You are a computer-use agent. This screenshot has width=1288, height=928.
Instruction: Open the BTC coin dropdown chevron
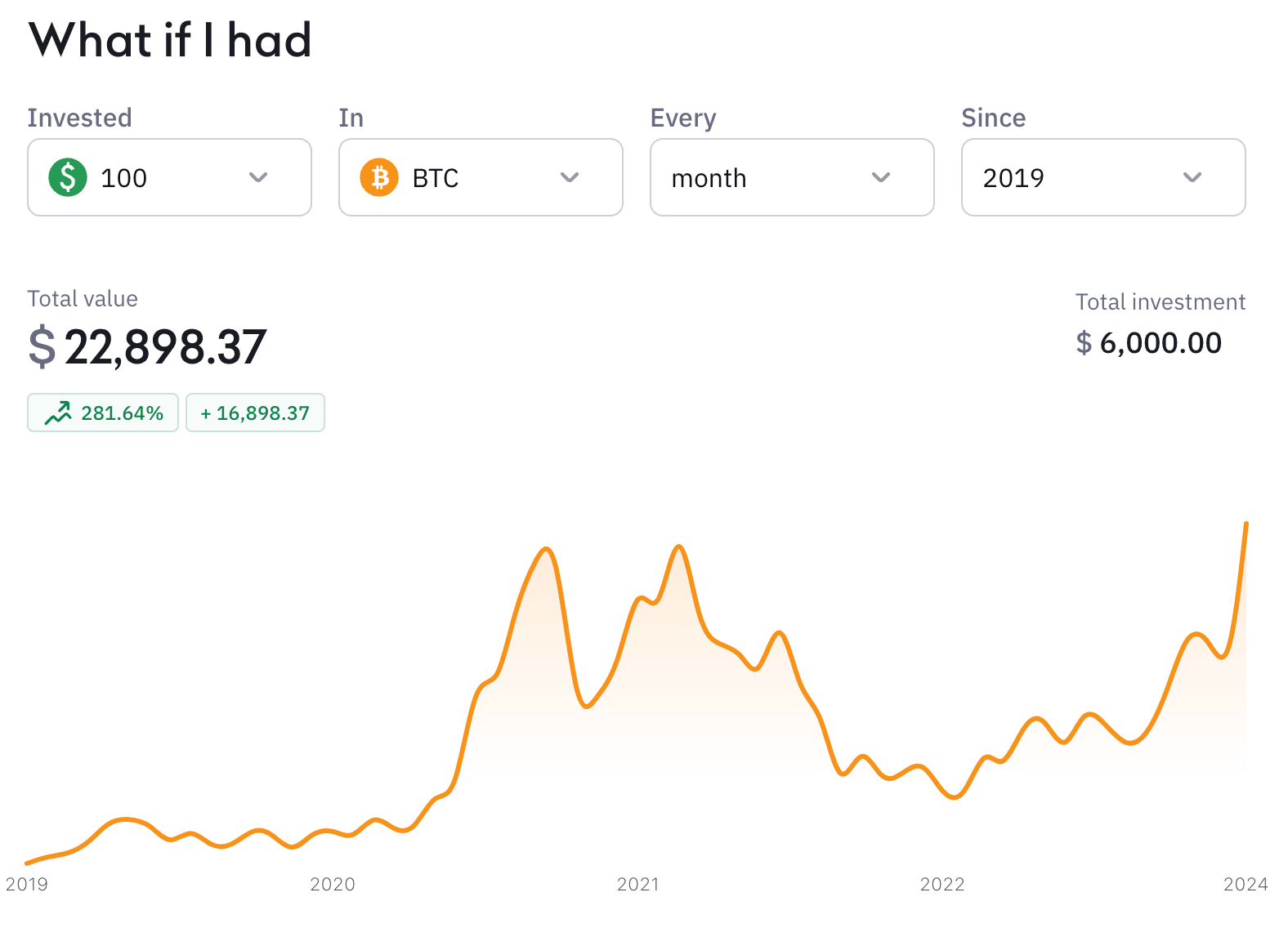570,177
